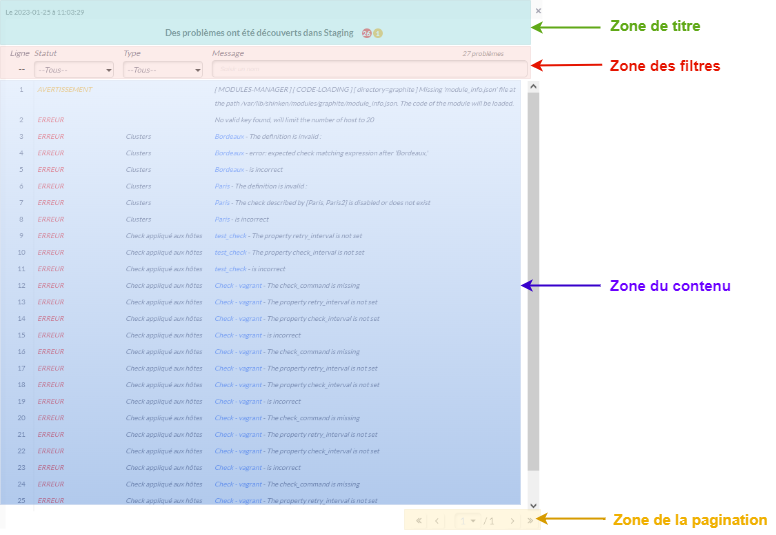Screen dimensions: 776x535
Task: Go to the first page of results
Action: 417,521
